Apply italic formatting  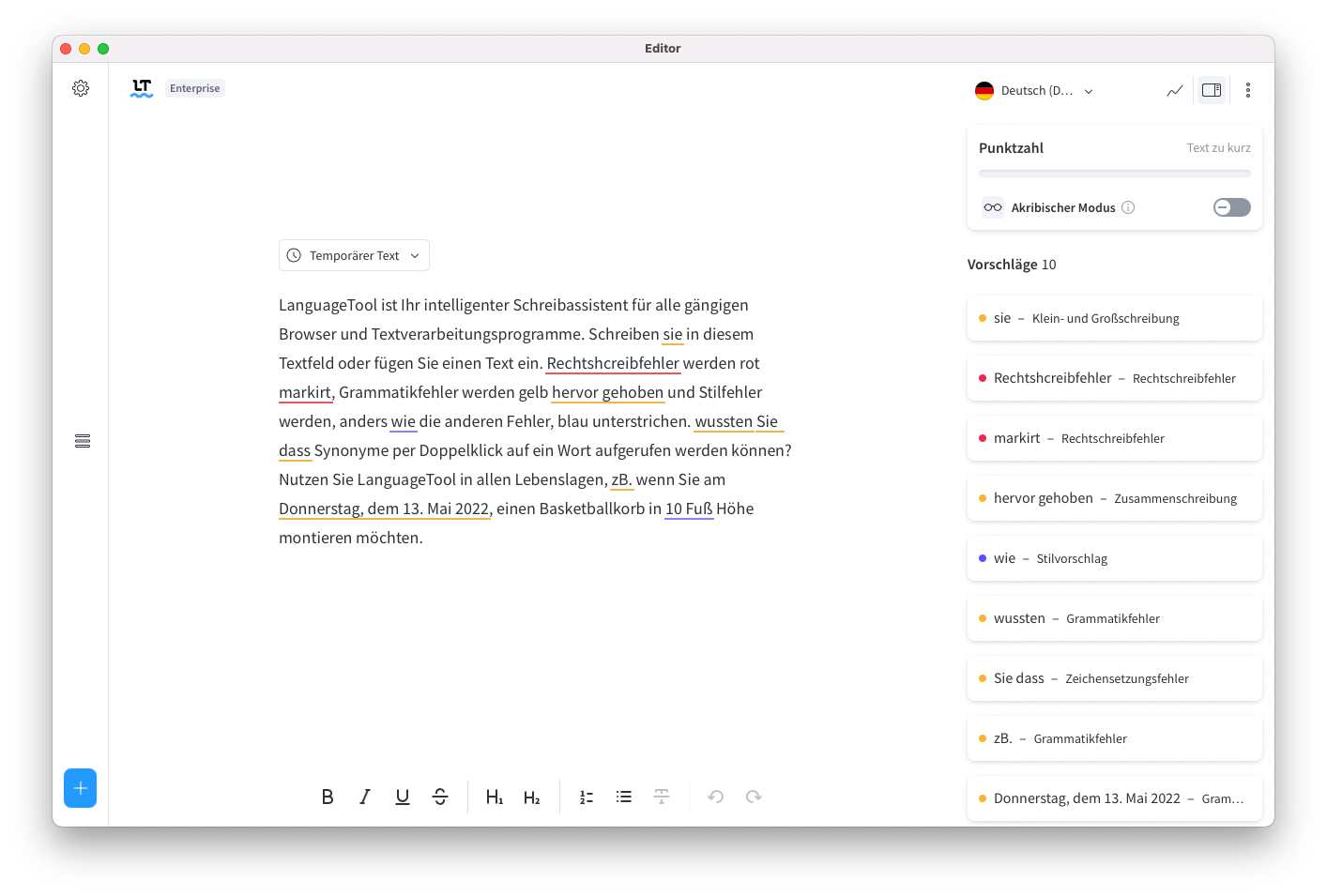click(365, 797)
